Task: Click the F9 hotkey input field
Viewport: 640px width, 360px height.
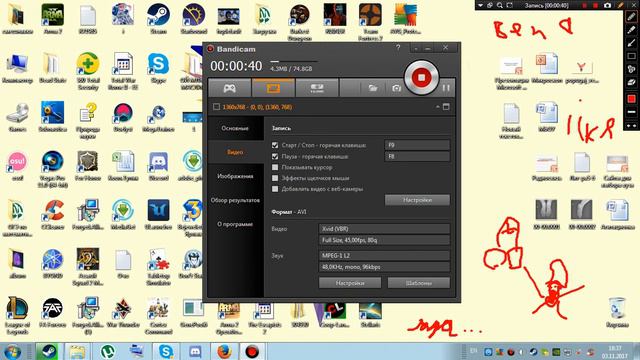Action: click(417, 145)
